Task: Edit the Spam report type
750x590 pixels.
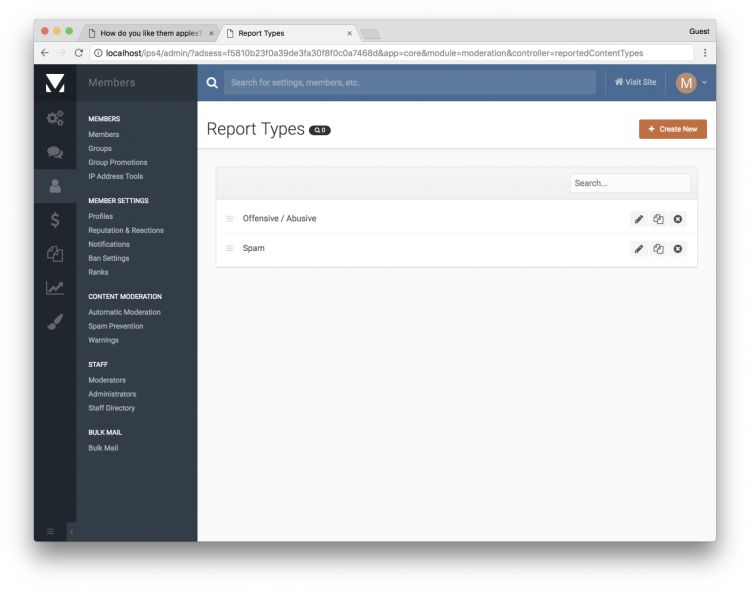Action: (x=639, y=249)
